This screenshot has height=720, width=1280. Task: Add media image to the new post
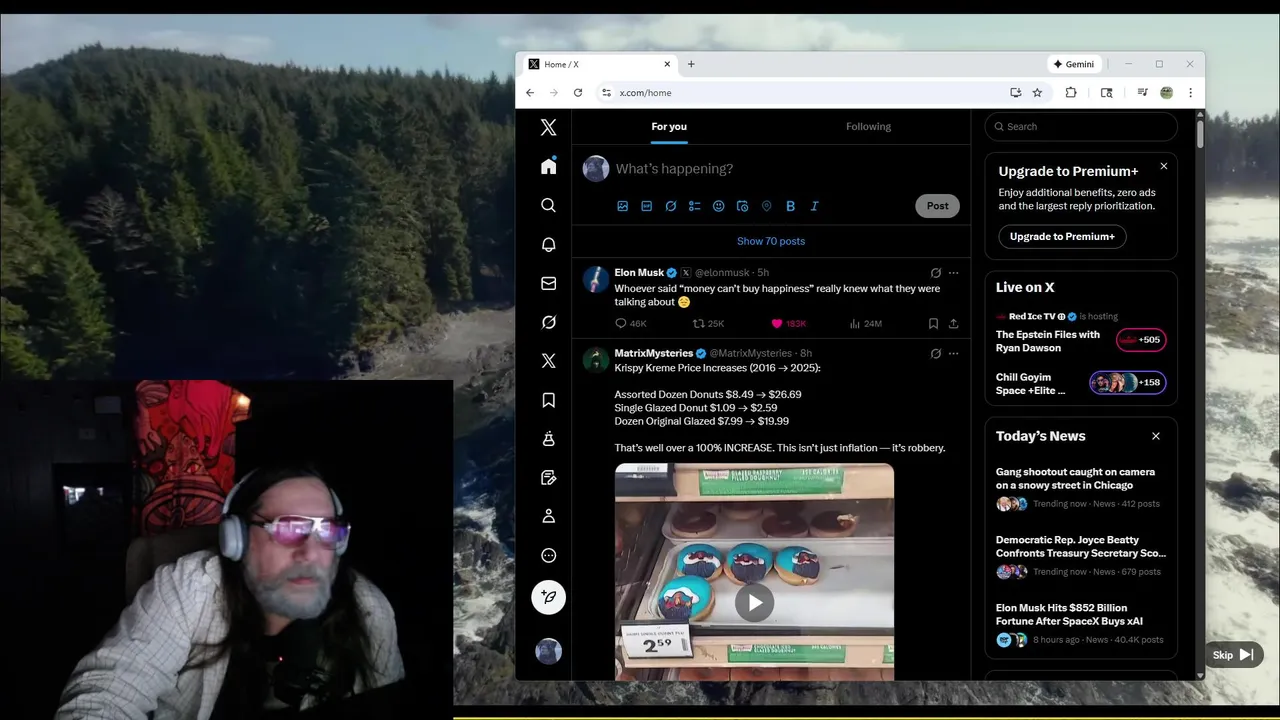[x=622, y=206]
